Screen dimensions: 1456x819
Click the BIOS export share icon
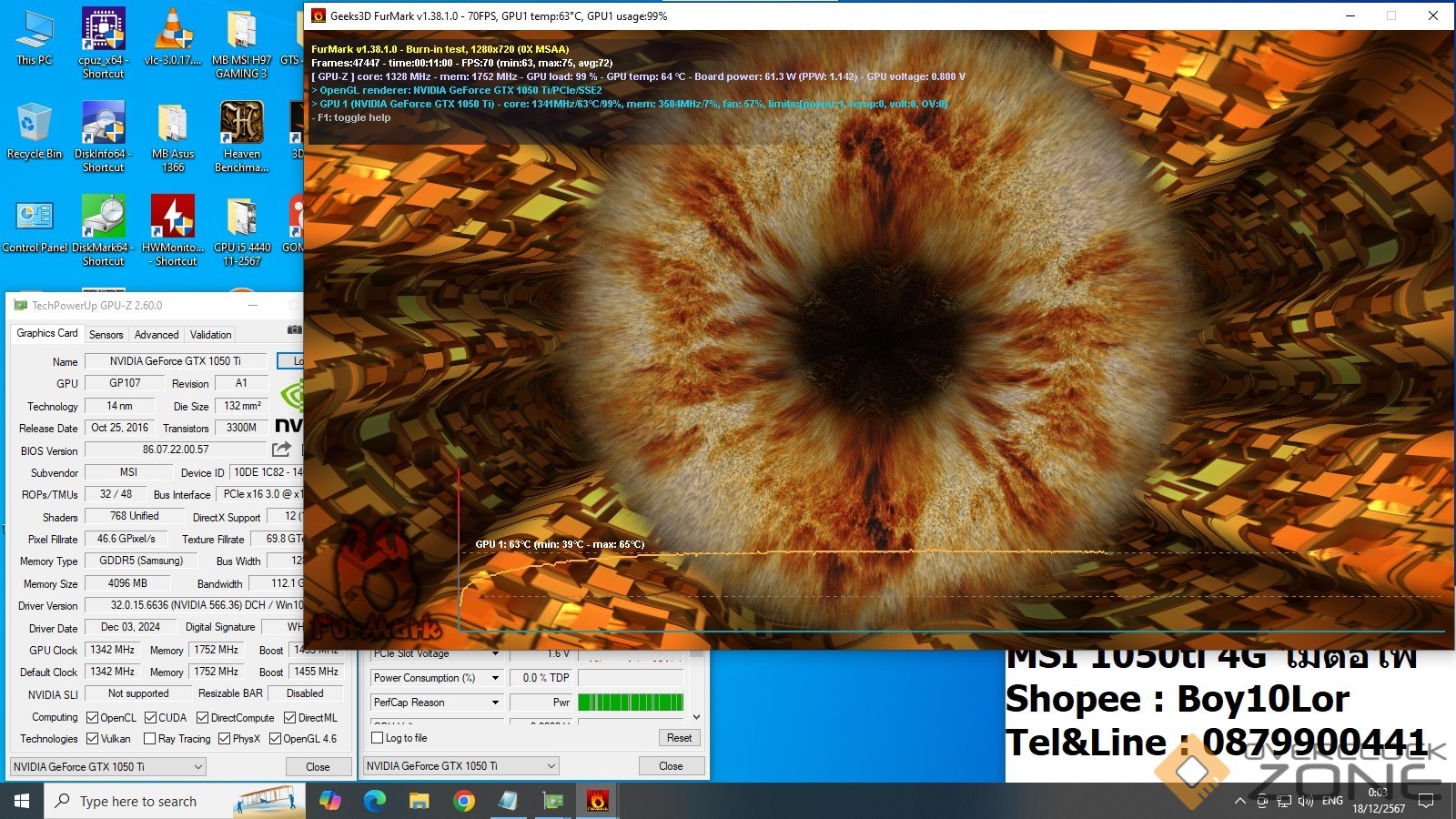(281, 450)
